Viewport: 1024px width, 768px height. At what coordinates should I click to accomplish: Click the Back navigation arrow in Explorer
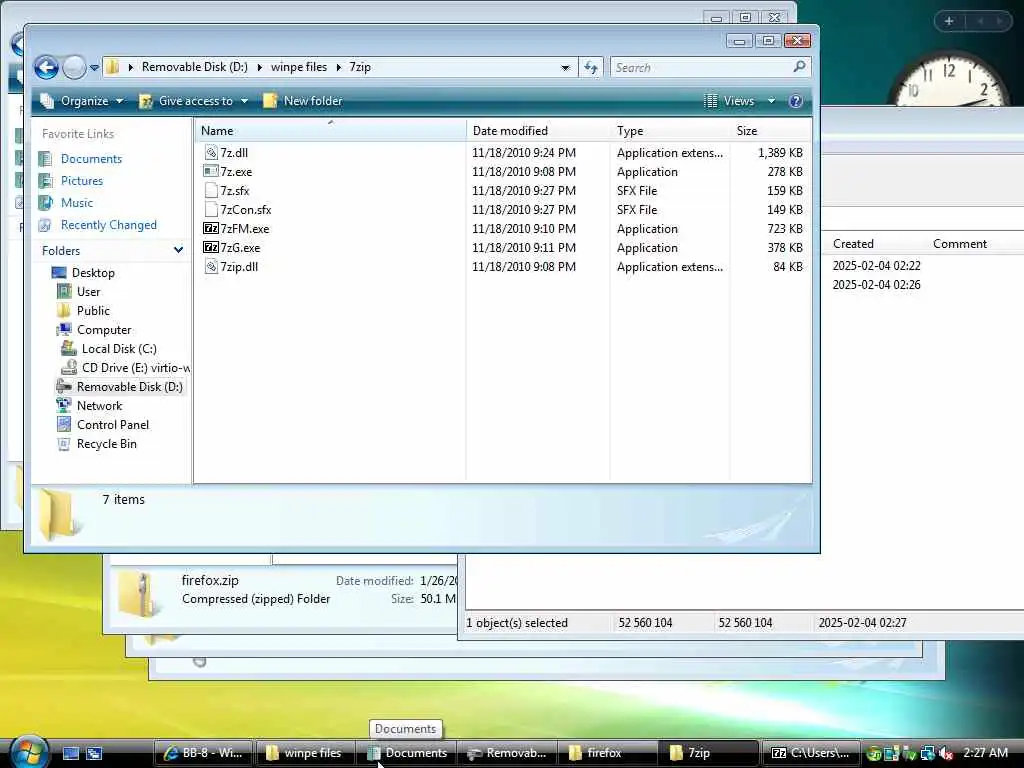pos(46,67)
